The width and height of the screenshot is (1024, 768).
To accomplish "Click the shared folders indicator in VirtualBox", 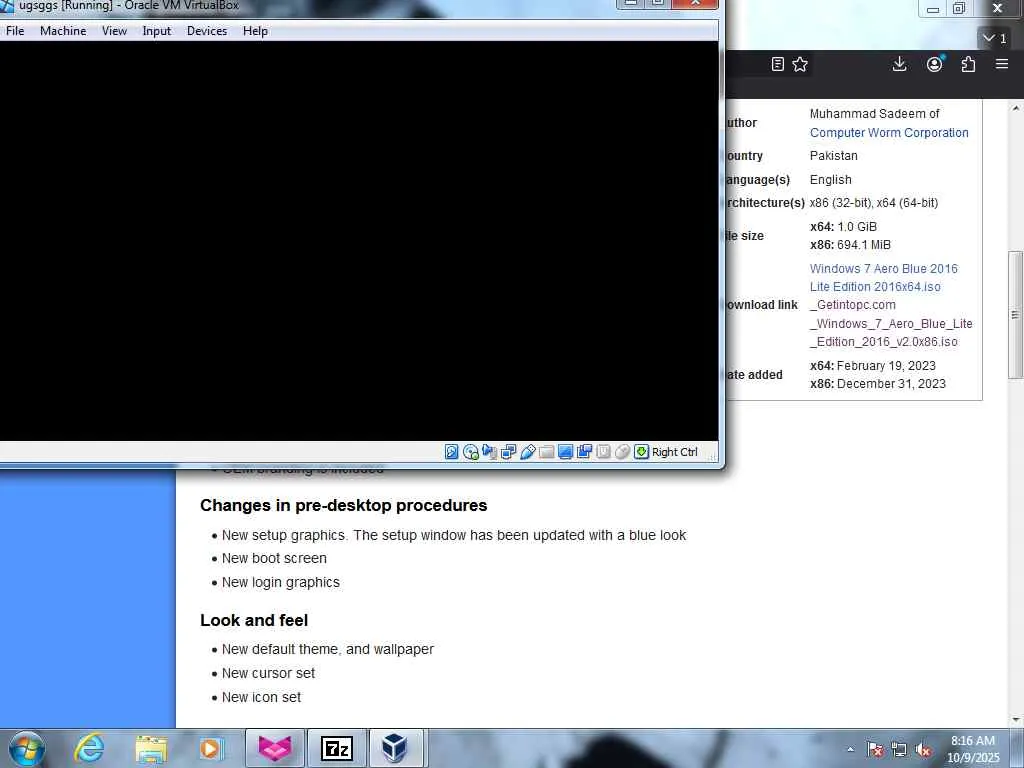I will (547, 452).
